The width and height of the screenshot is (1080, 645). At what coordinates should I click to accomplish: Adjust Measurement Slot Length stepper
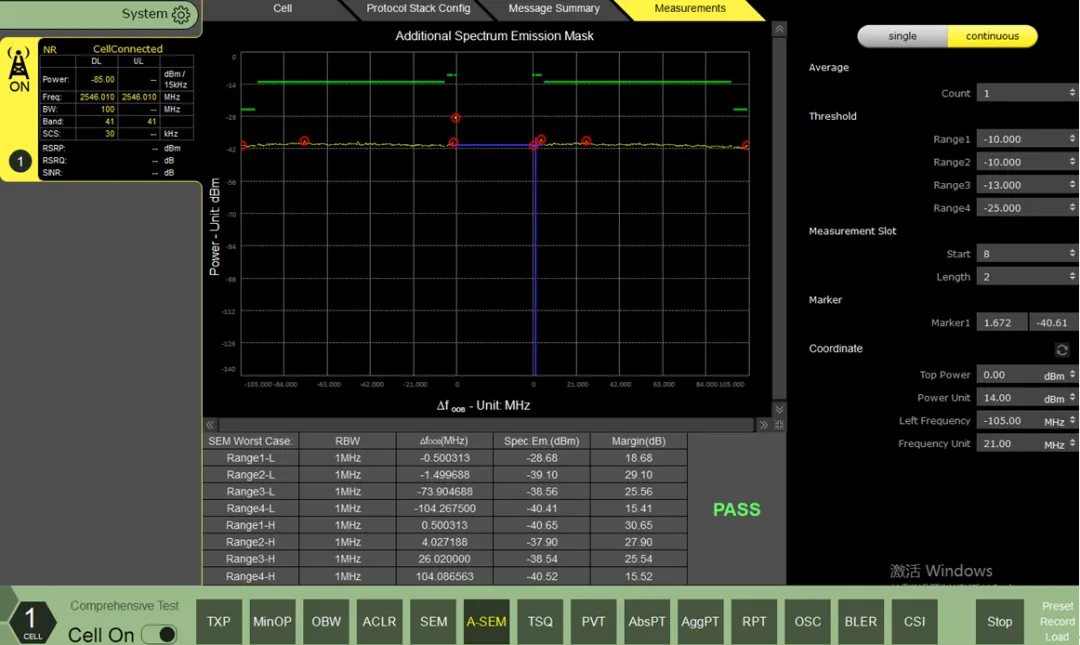(x=1072, y=276)
